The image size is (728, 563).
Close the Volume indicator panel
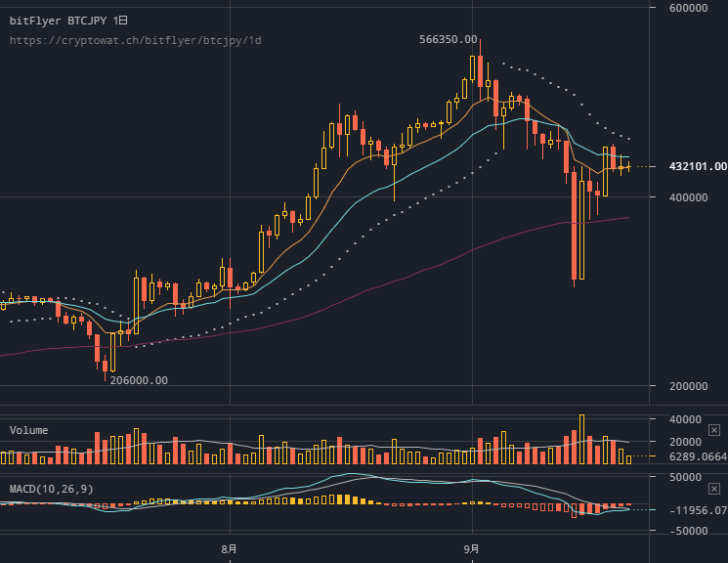714,429
